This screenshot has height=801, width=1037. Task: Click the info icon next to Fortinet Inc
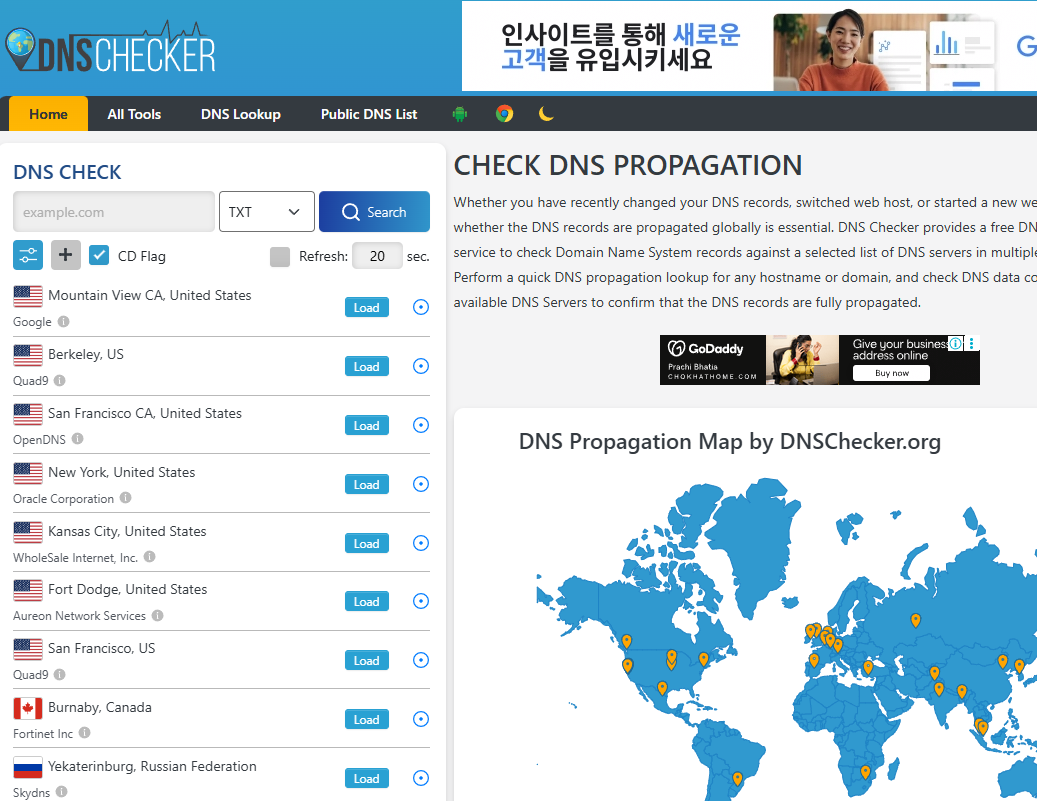85,733
